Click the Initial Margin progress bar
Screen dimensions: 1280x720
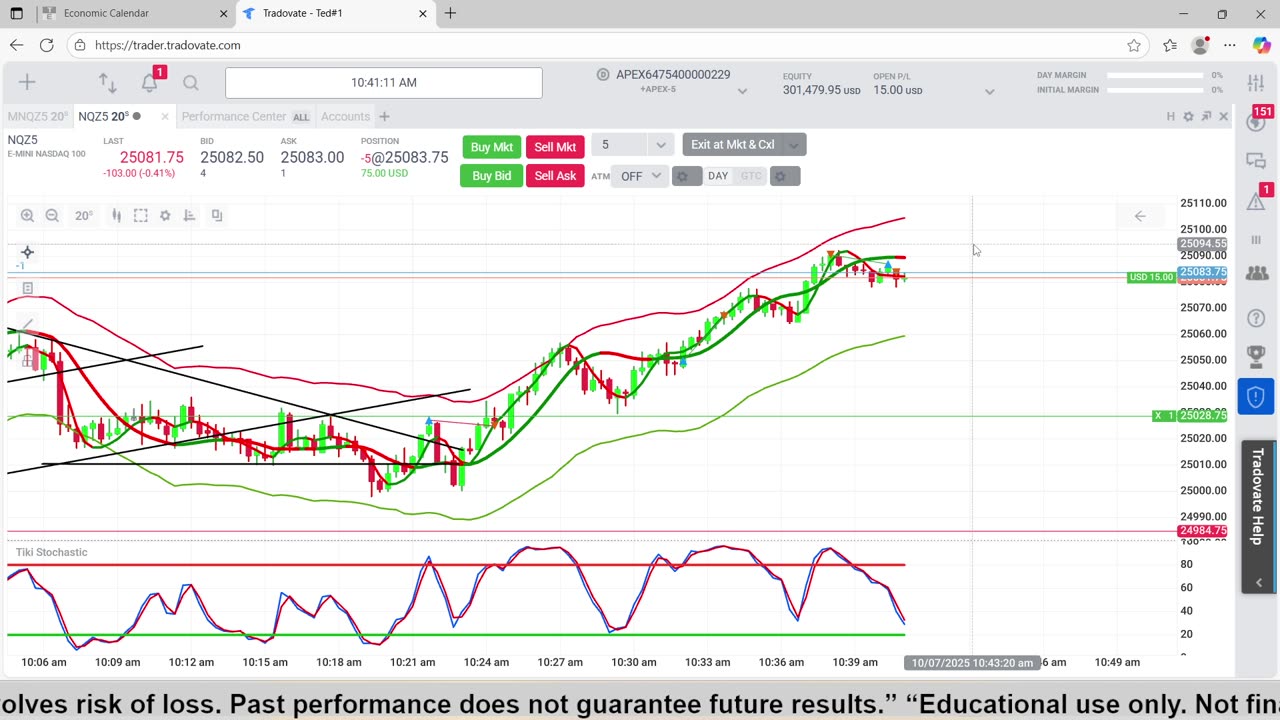(1156, 90)
